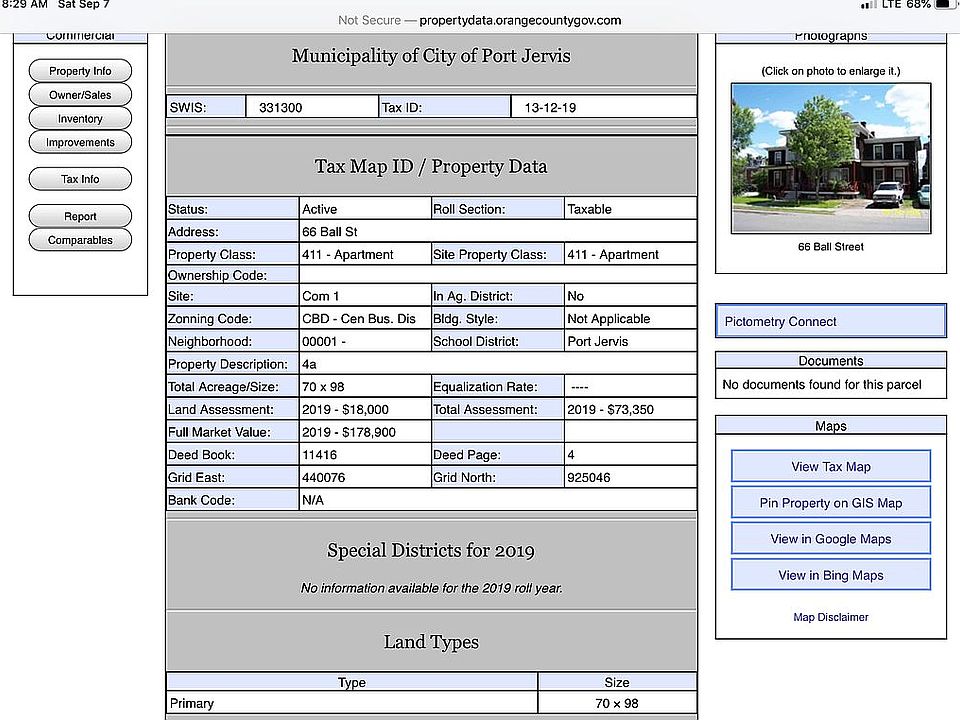The width and height of the screenshot is (960, 720).
Task: Click the 66 Ball Street photo caption
Action: [x=831, y=247]
